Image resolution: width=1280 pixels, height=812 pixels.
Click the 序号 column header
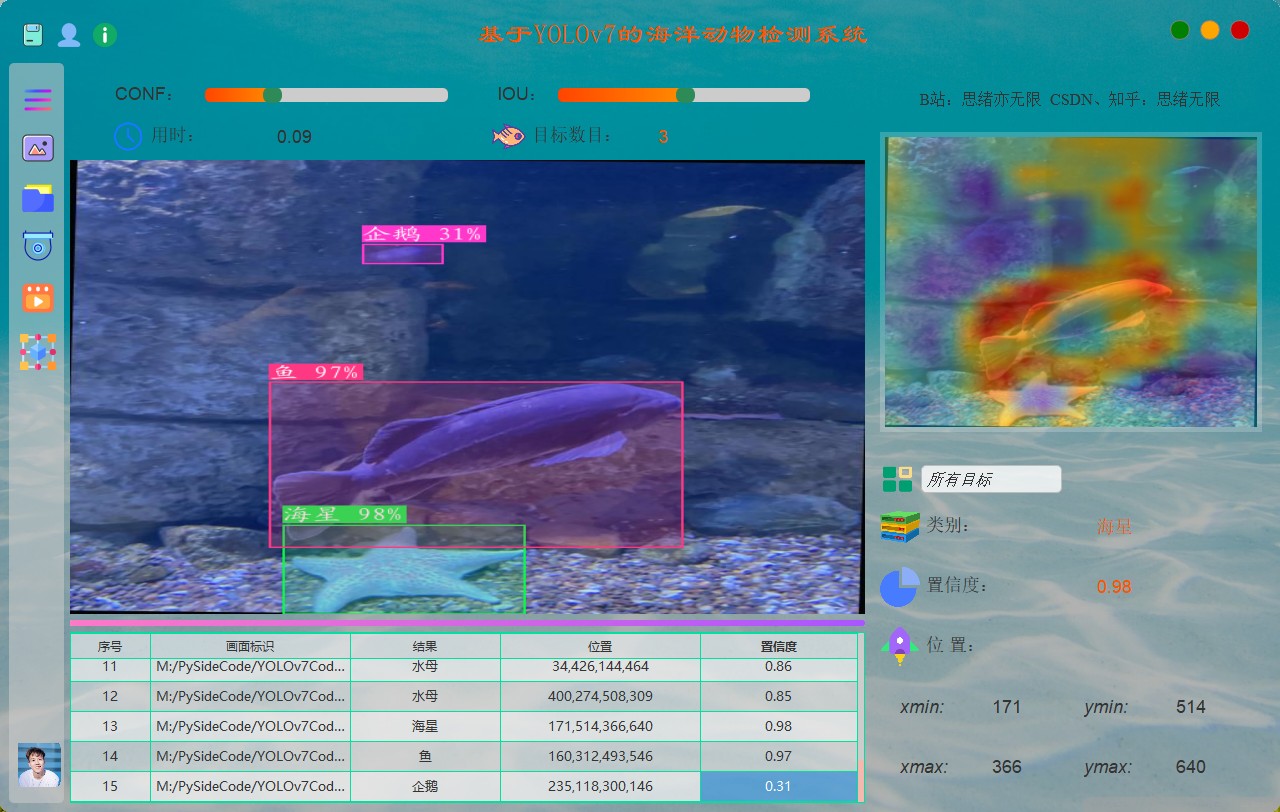(110, 647)
